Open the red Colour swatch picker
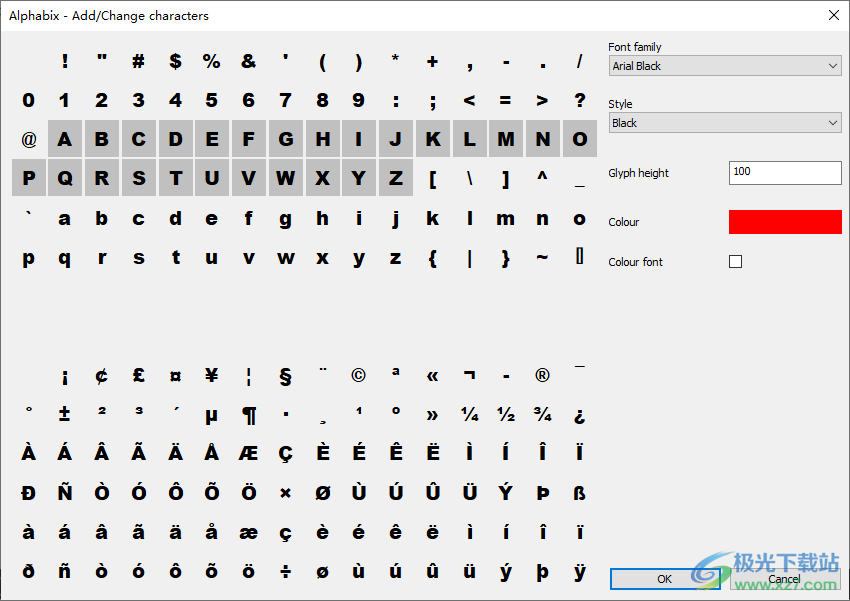This screenshot has height=601, width=850. [785, 222]
